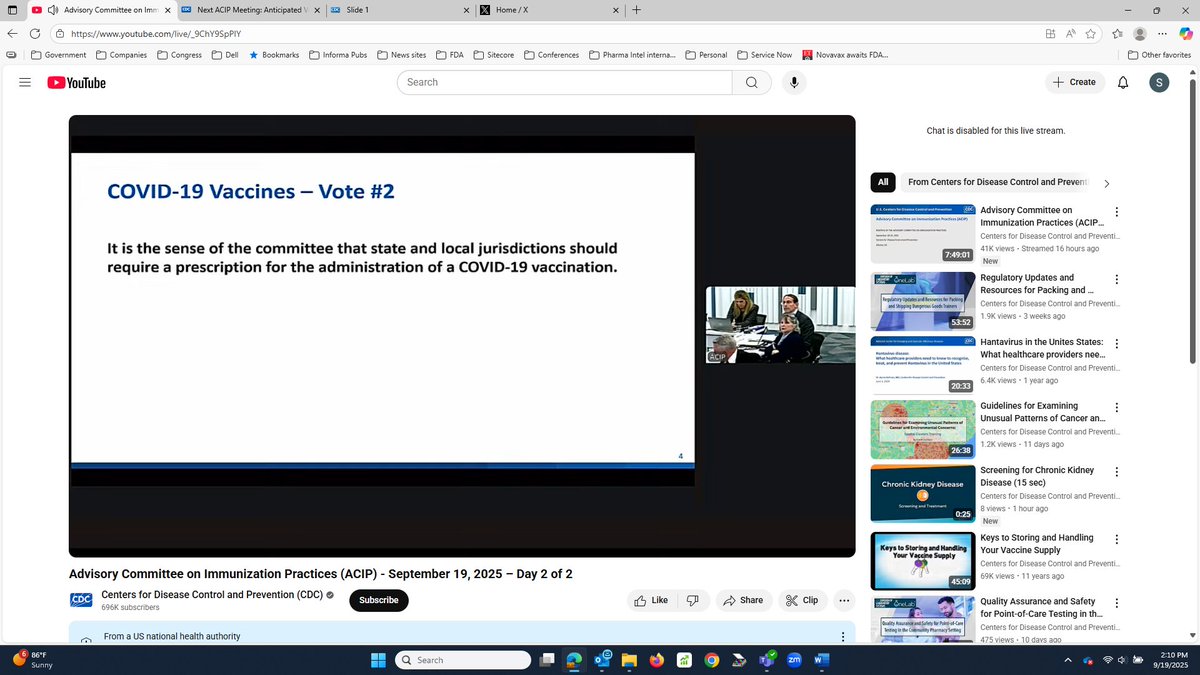The height and width of the screenshot is (675, 1200).
Task: Open File Explorer from the taskbar
Action: click(629, 660)
